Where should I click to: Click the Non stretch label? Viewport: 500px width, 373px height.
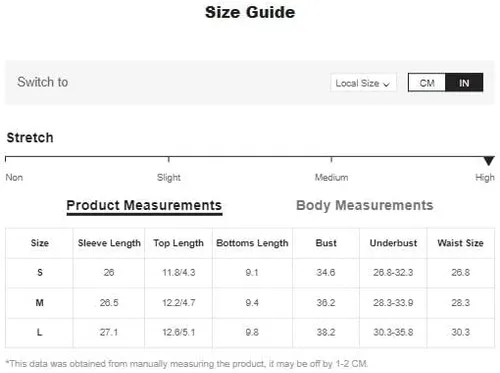click(14, 177)
